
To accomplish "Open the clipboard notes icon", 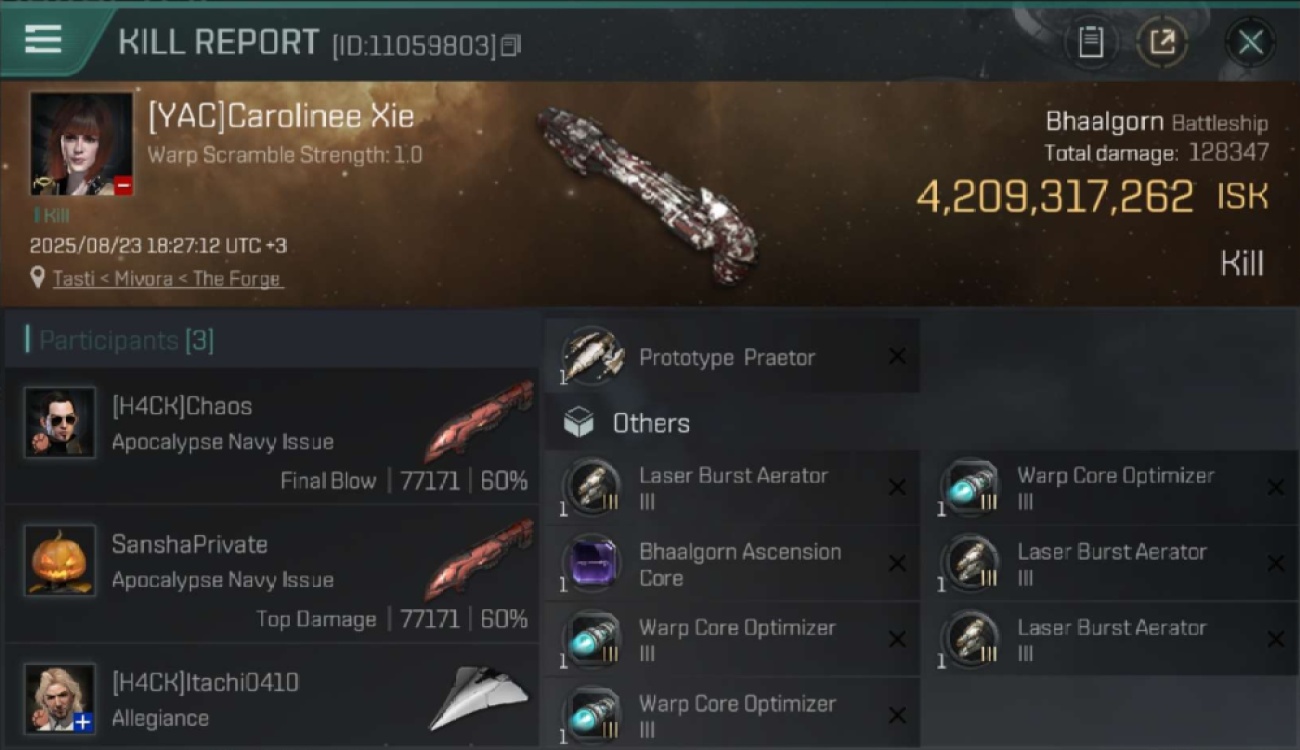I will point(1090,42).
